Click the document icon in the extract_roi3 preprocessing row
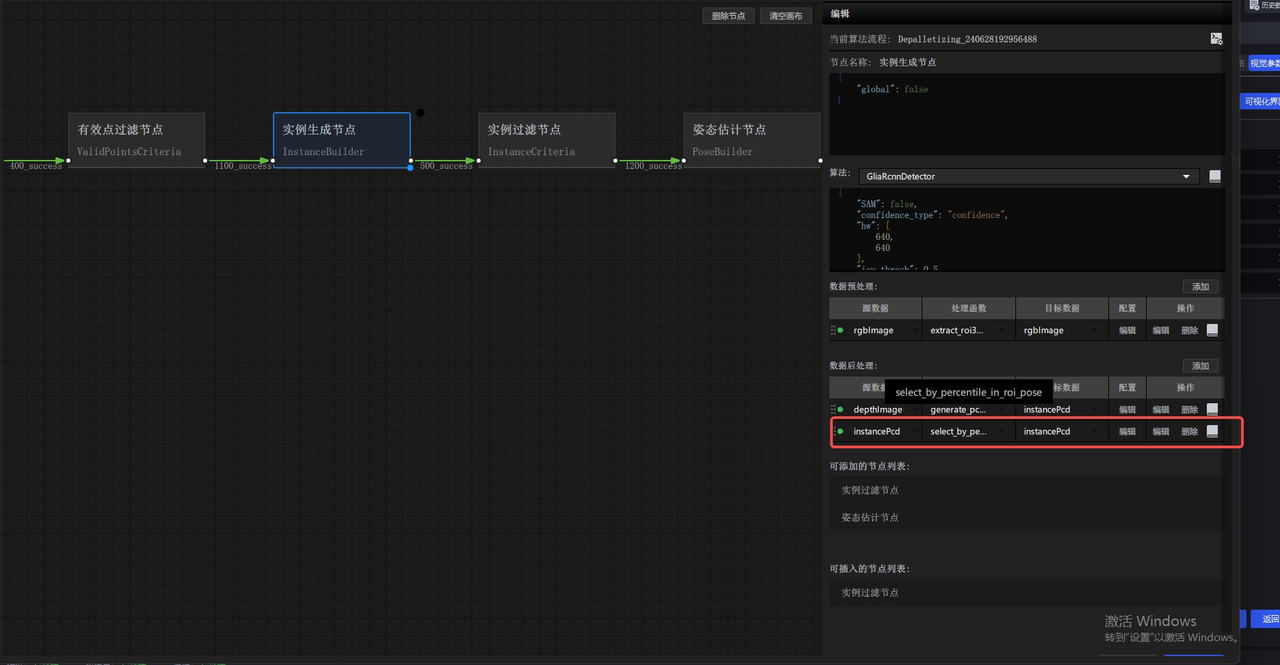The image size is (1280, 665). [1212, 330]
